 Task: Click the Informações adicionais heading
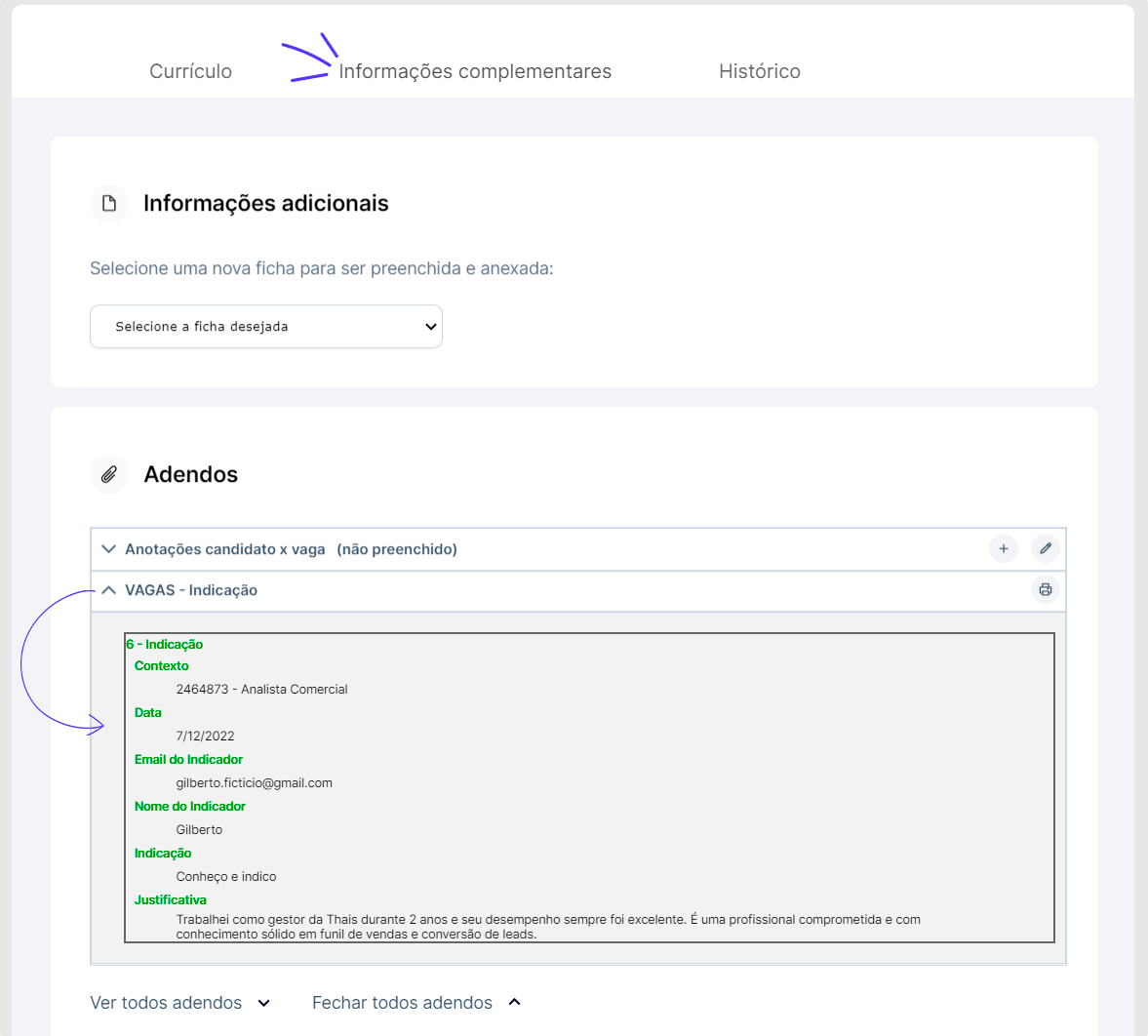[265, 203]
